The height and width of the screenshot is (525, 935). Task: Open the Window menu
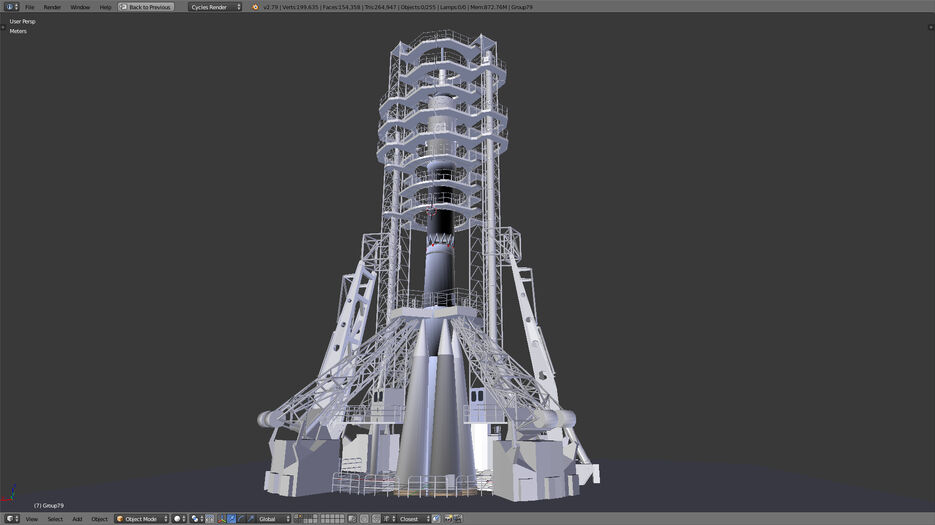pyautogui.click(x=80, y=7)
